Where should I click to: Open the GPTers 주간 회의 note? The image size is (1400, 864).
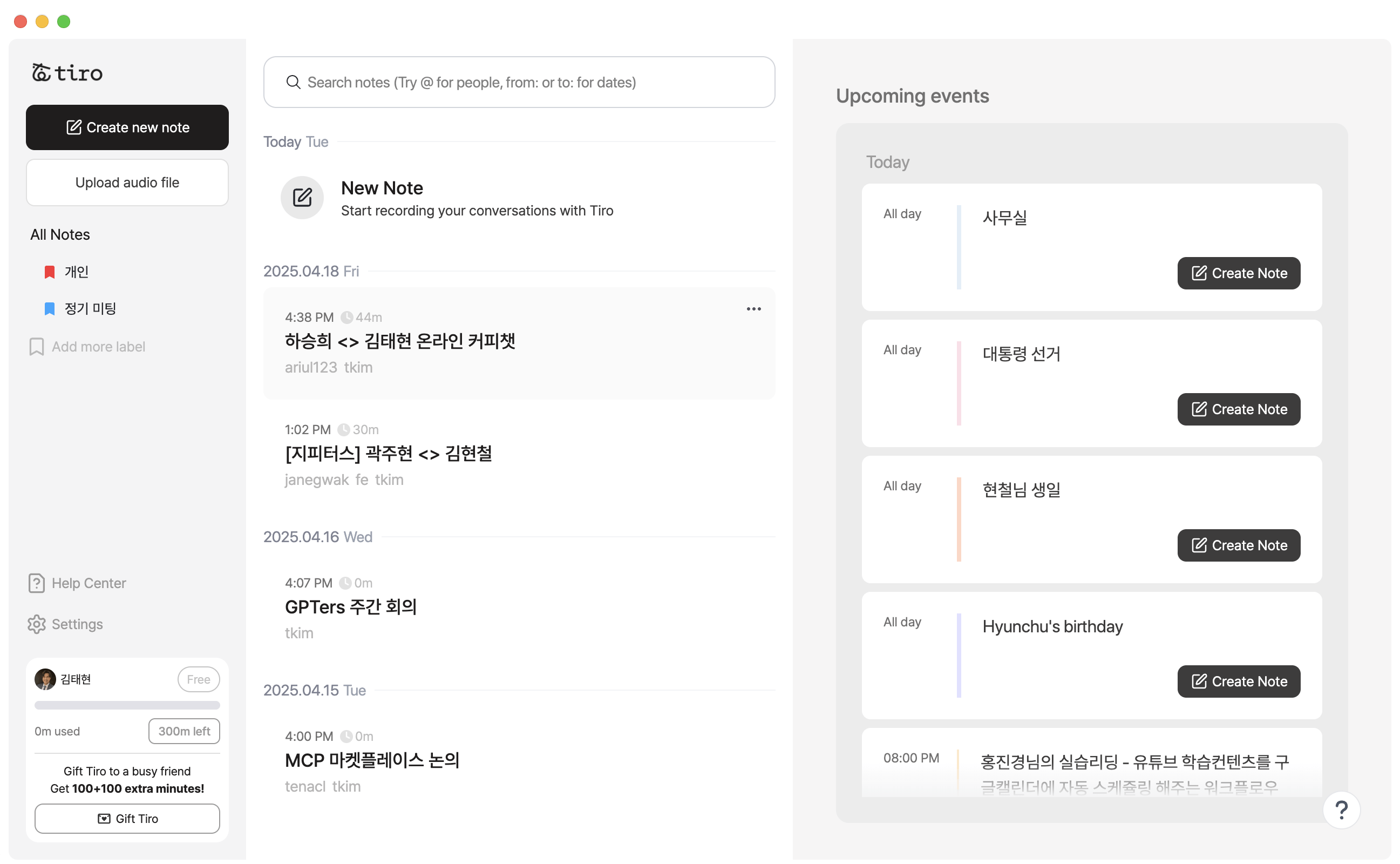351,607
